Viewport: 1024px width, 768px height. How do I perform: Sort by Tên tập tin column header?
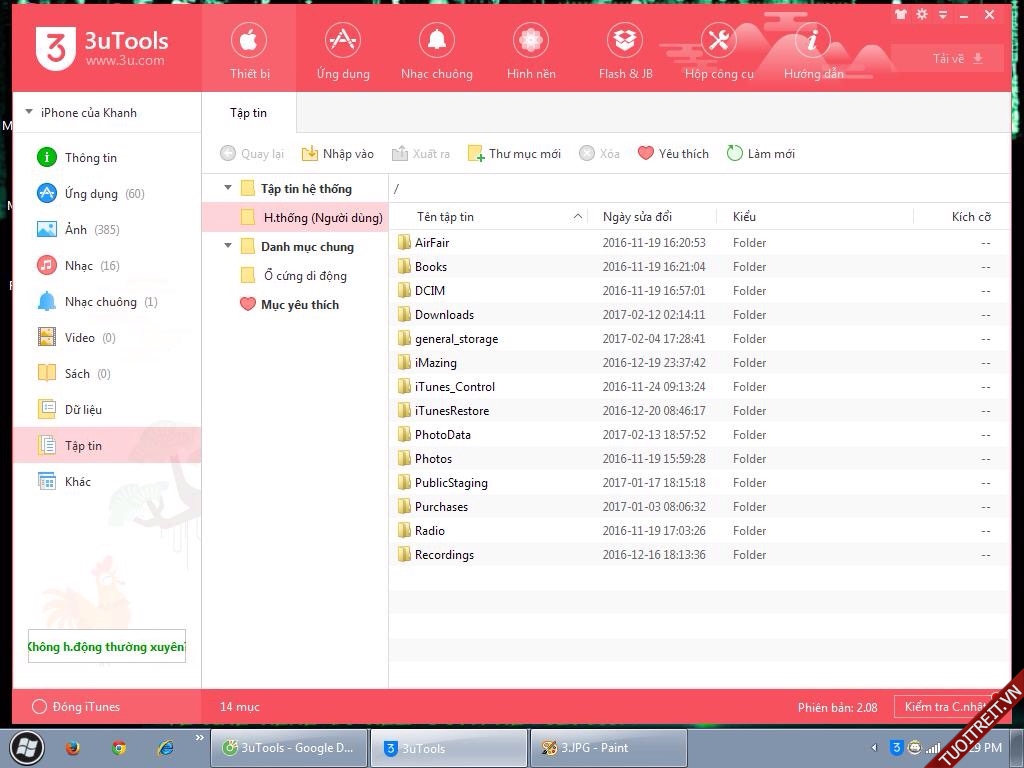(445, 217)
